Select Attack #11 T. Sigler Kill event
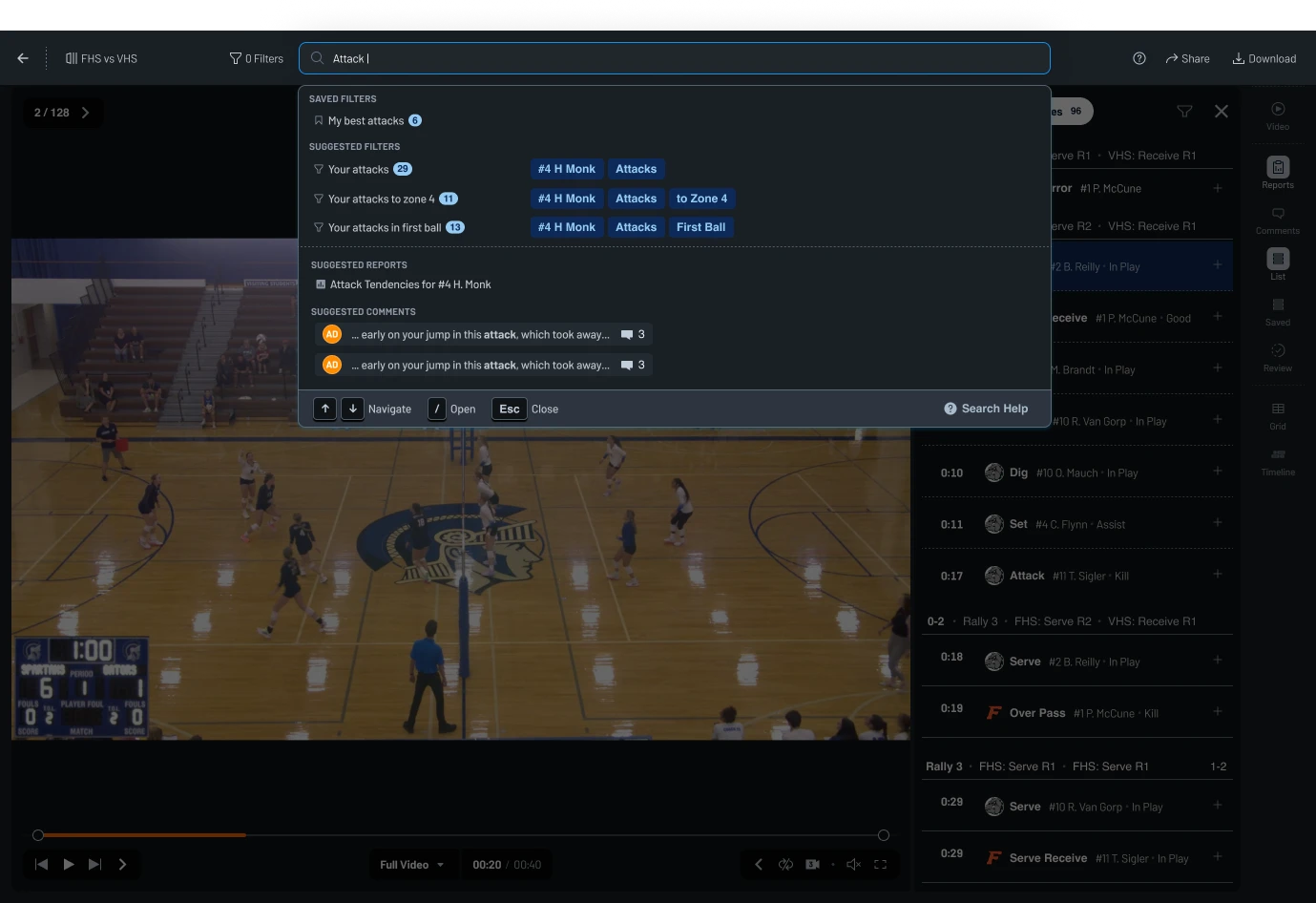Screen dimensions: 1316x903 click(1076, 576)
